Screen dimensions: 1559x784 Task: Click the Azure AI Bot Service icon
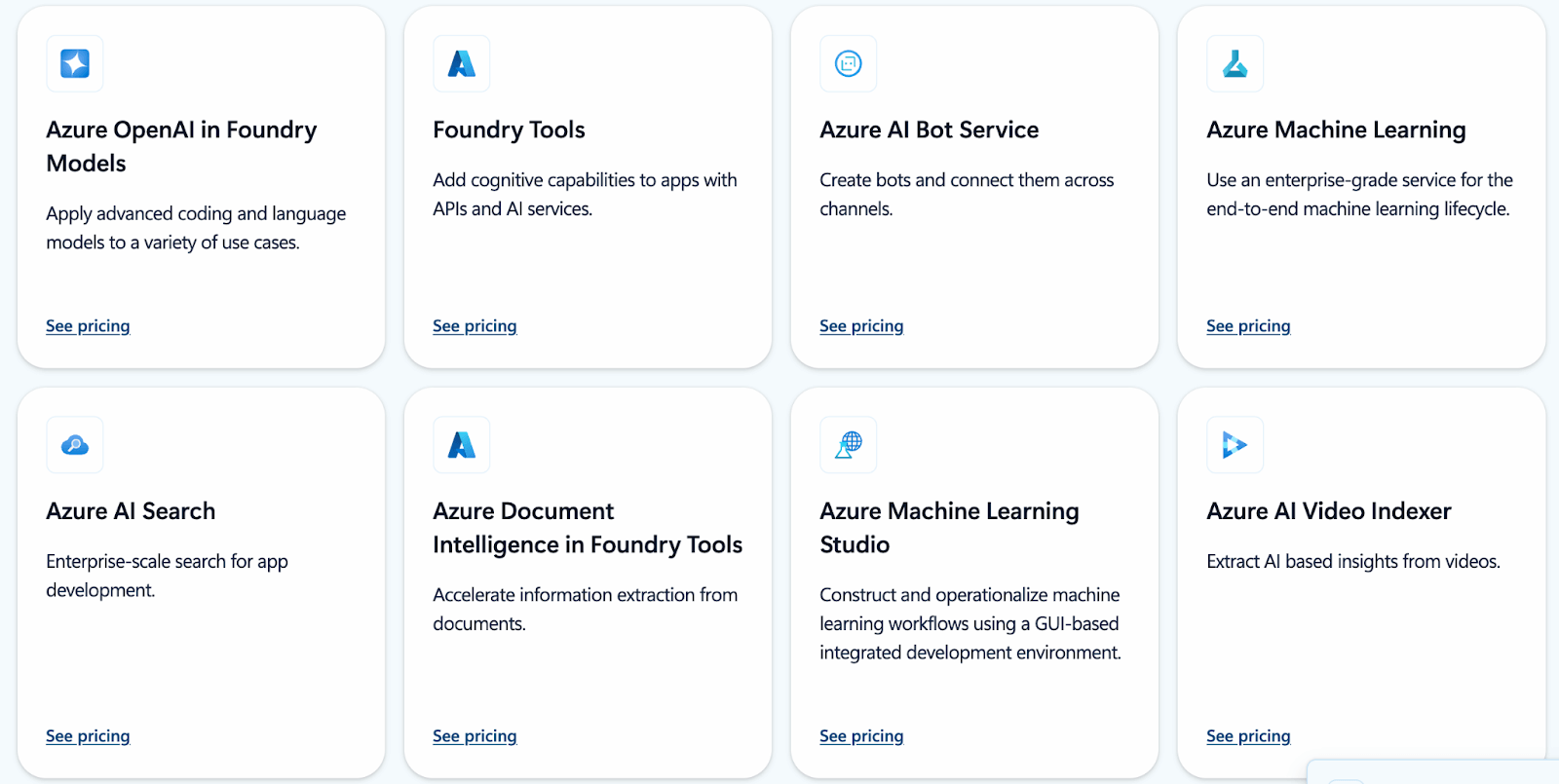(x=849, y=63)
